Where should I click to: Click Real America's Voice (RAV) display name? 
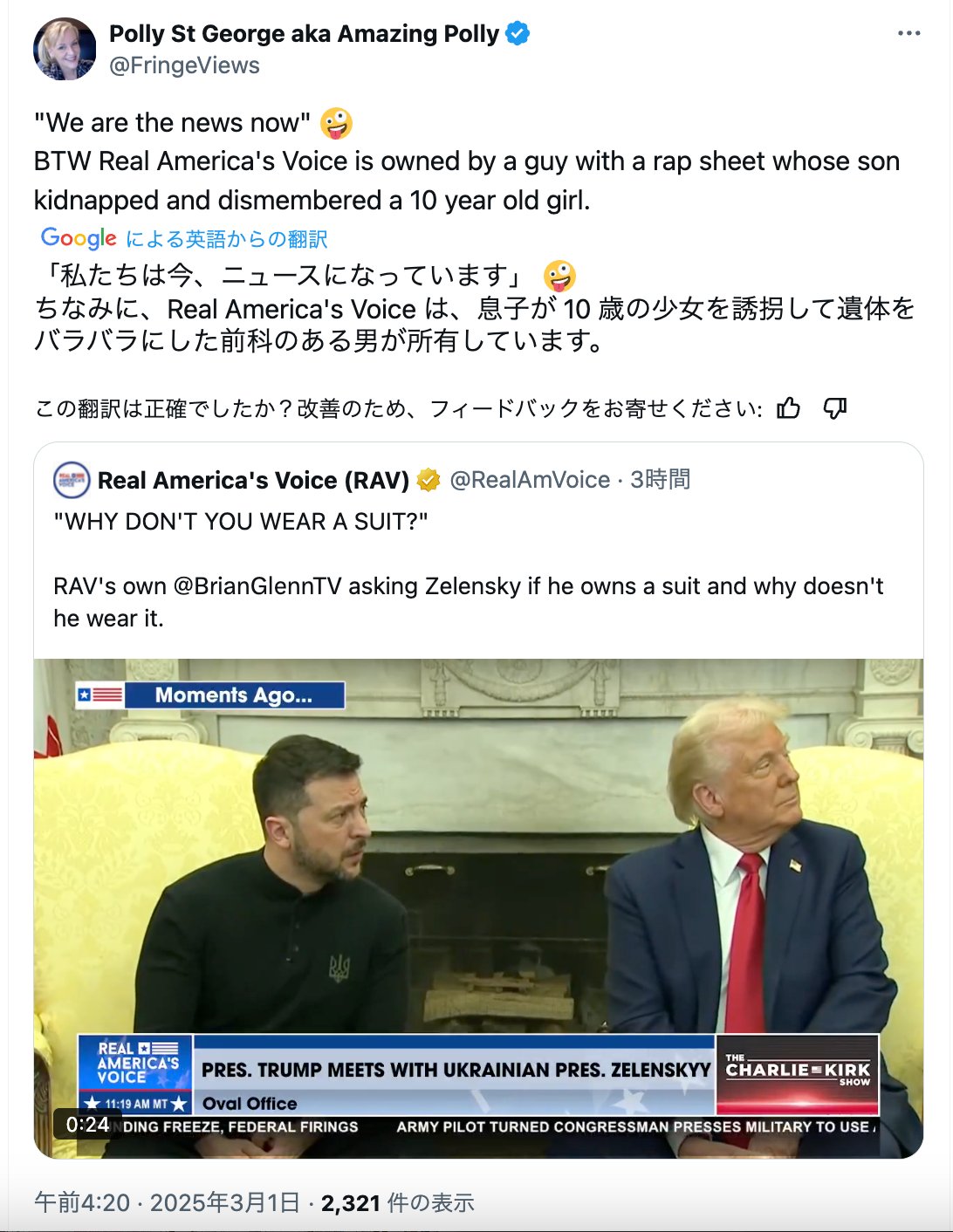tap(253, 480)
